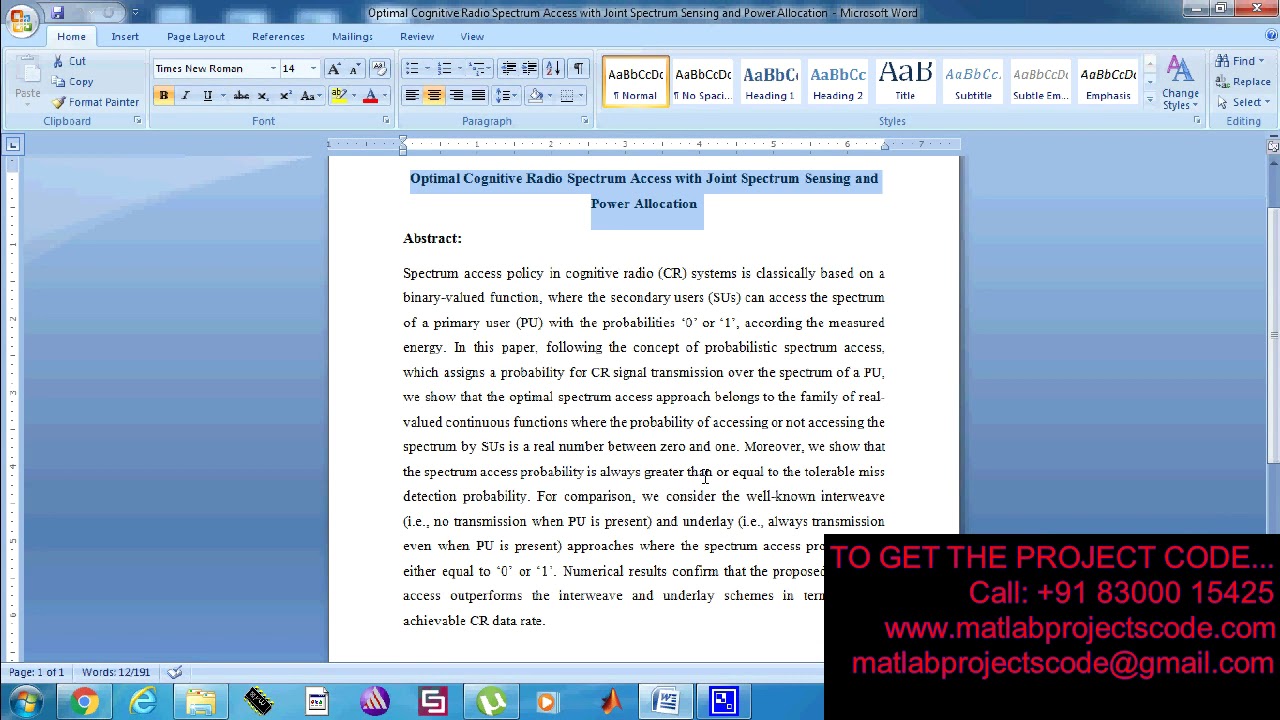Click the Increase Indent icon

(x=529, y=69)
